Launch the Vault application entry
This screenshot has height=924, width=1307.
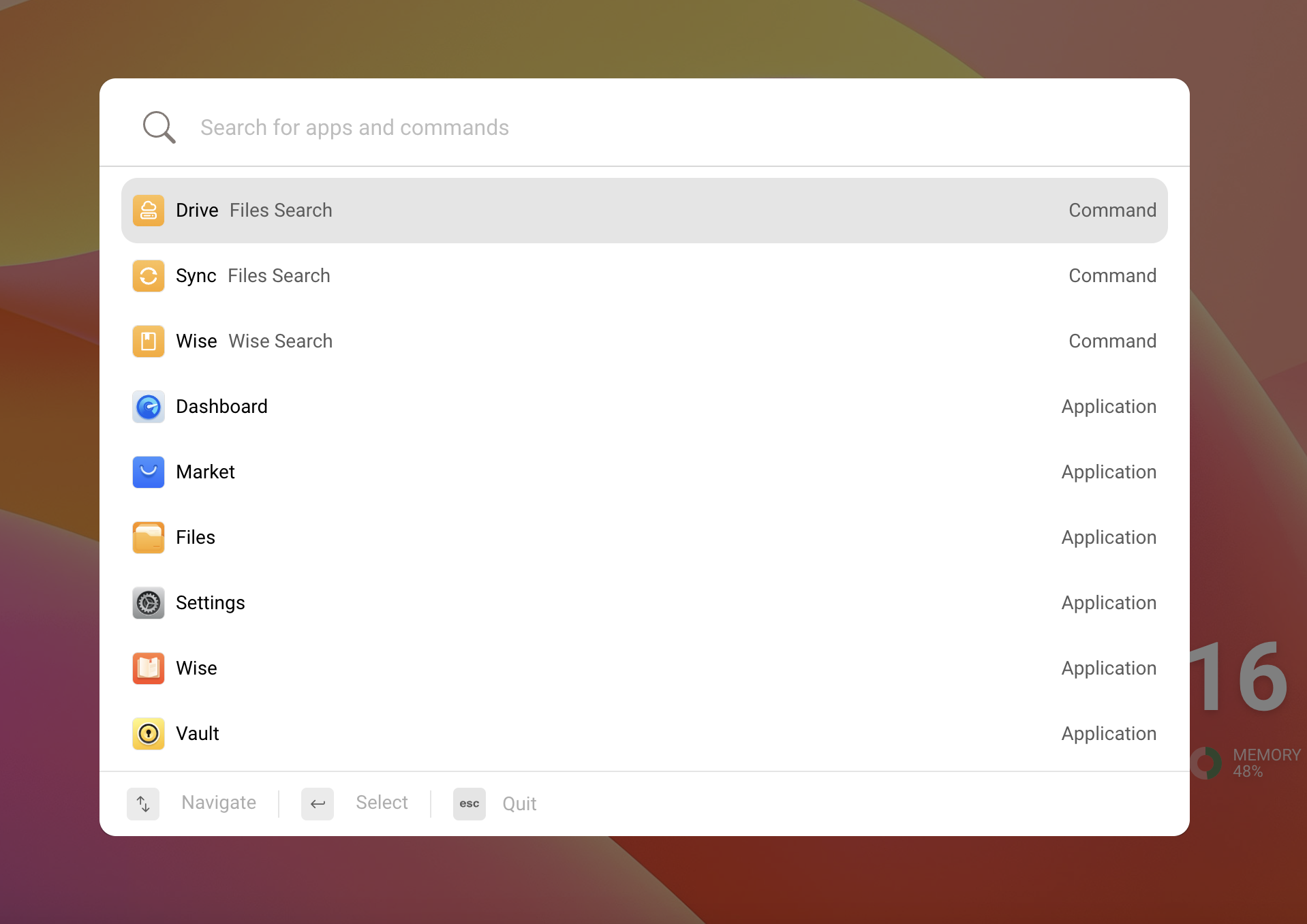[645, 734]
